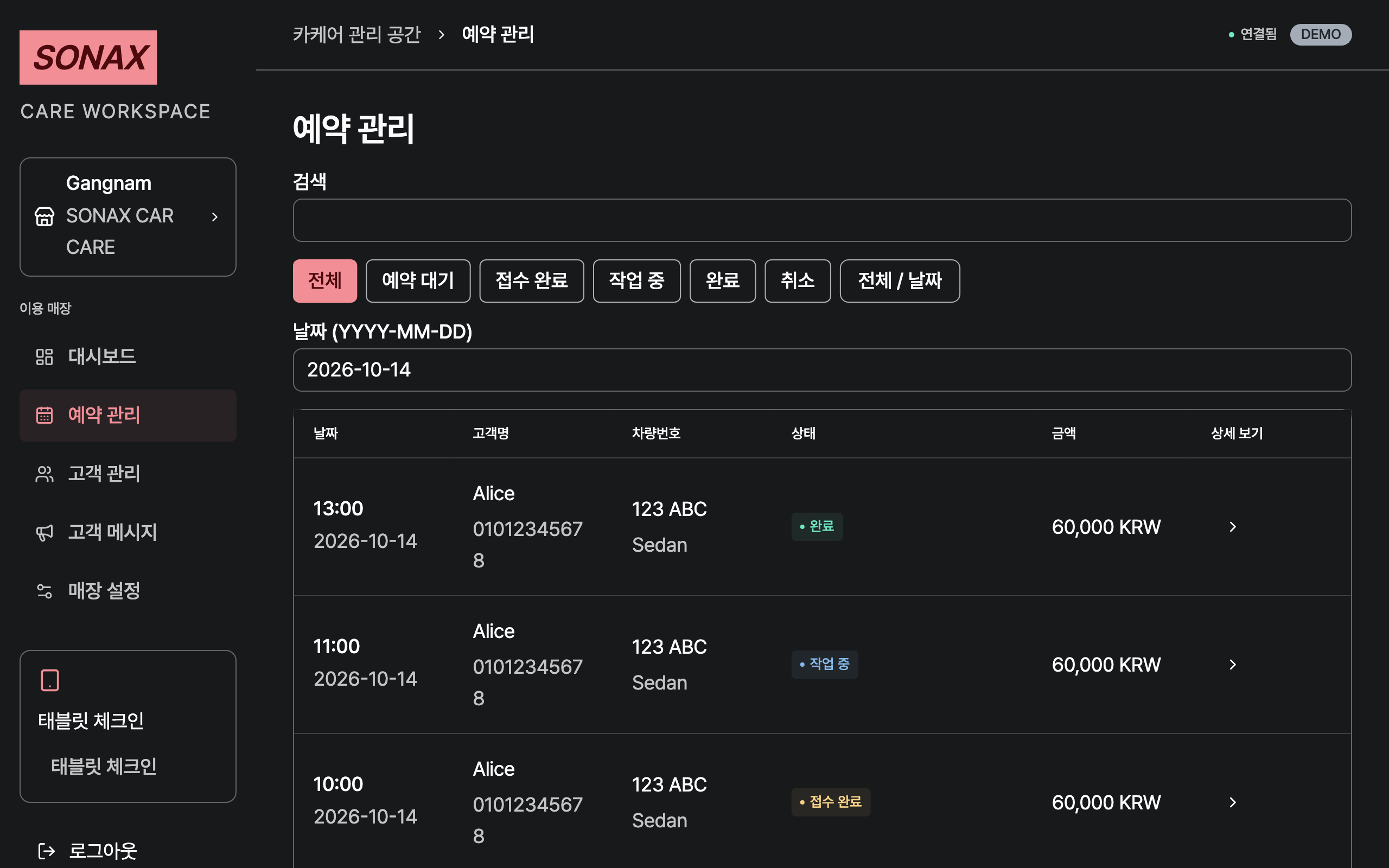The image size is (1389, 868).
Task: Click the 차량번호 column header
Action: [656, 433]
